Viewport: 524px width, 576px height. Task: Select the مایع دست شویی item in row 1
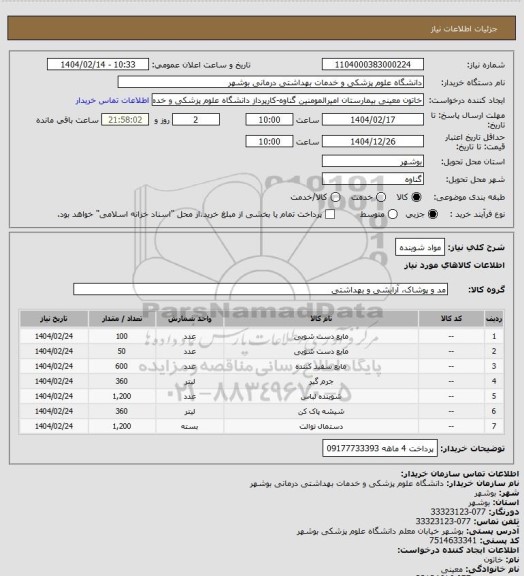pyautogui.click(x=321, y=336)
